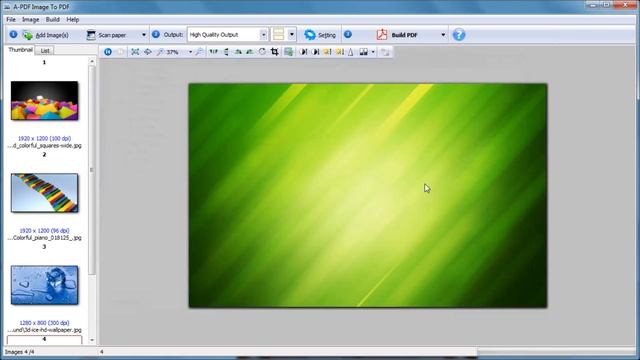The width and height of the screenshot is (640, 360).
Task: Click the rotate left icon
Action: pos(238,52)
